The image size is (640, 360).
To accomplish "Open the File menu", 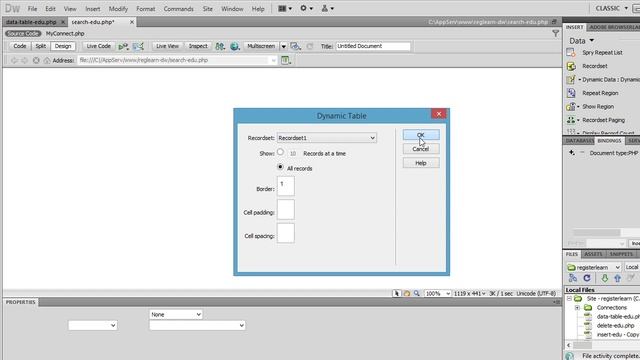I will tap(32, 9).
